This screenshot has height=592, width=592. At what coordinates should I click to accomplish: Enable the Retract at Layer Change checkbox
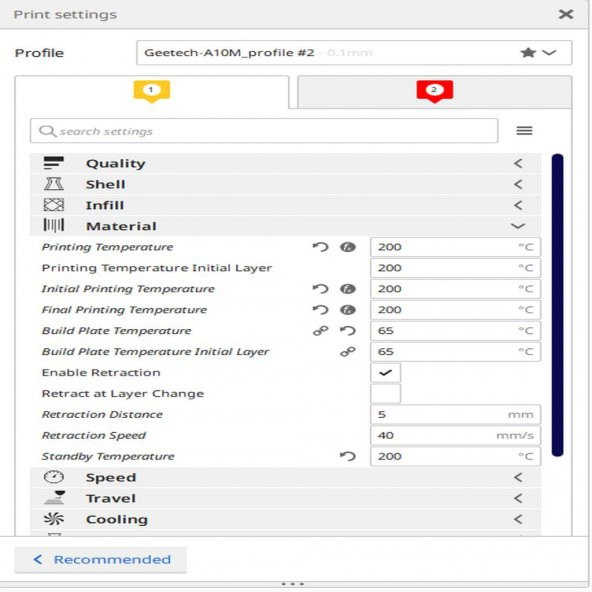pyautogui.click(x=385, y=394)
